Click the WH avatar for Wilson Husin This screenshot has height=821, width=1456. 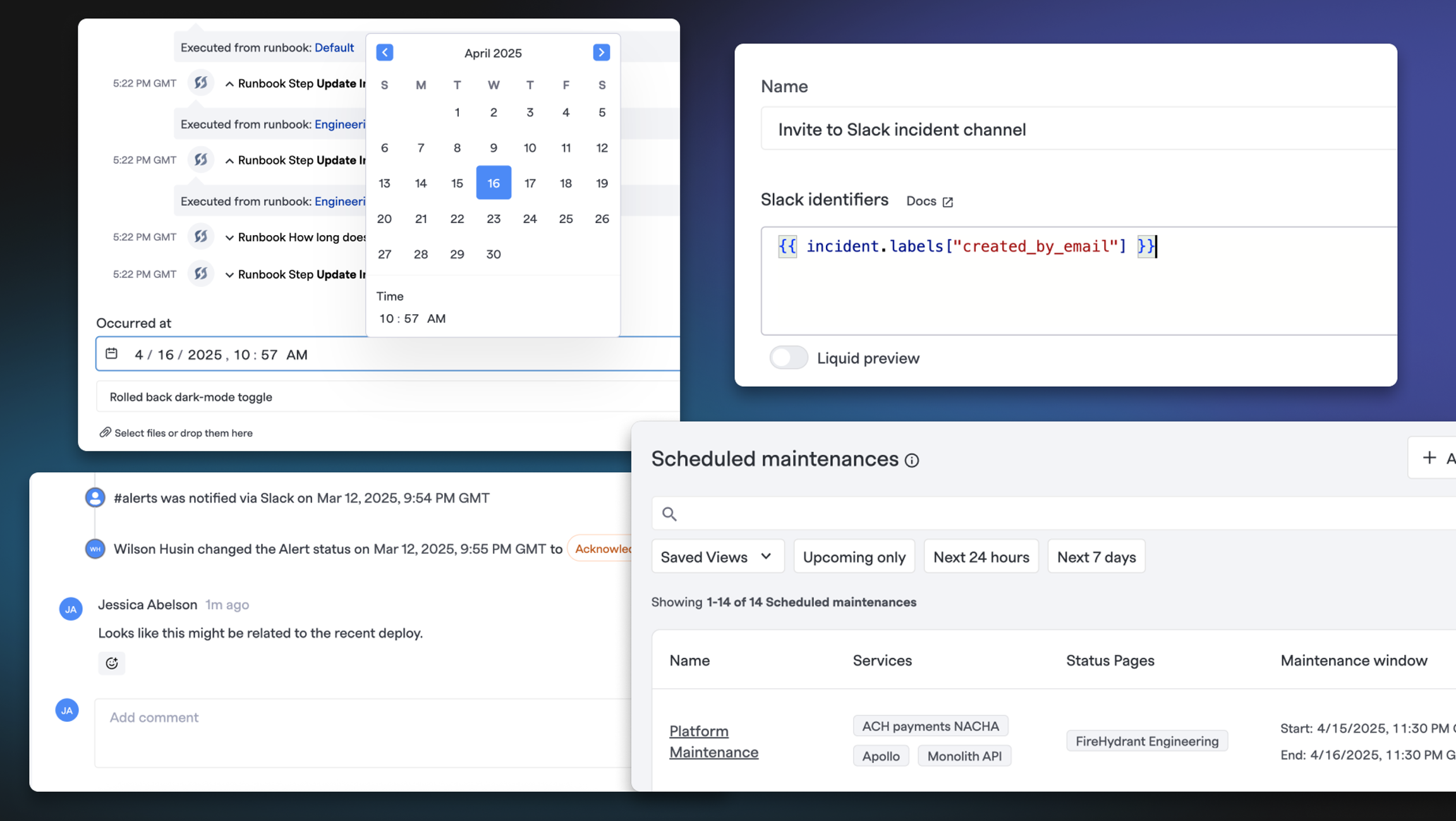tap(95, 549)
